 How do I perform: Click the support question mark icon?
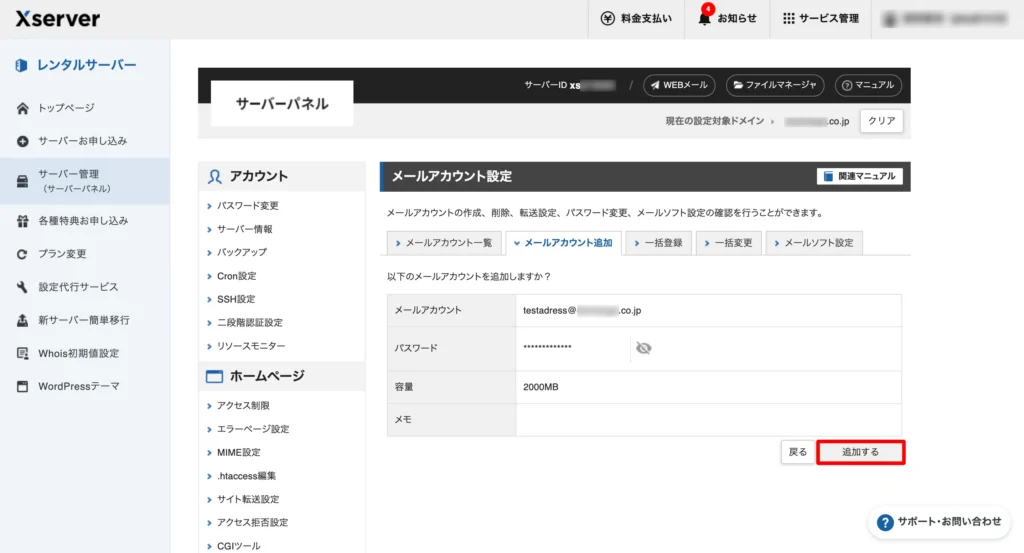coord(884,522)
